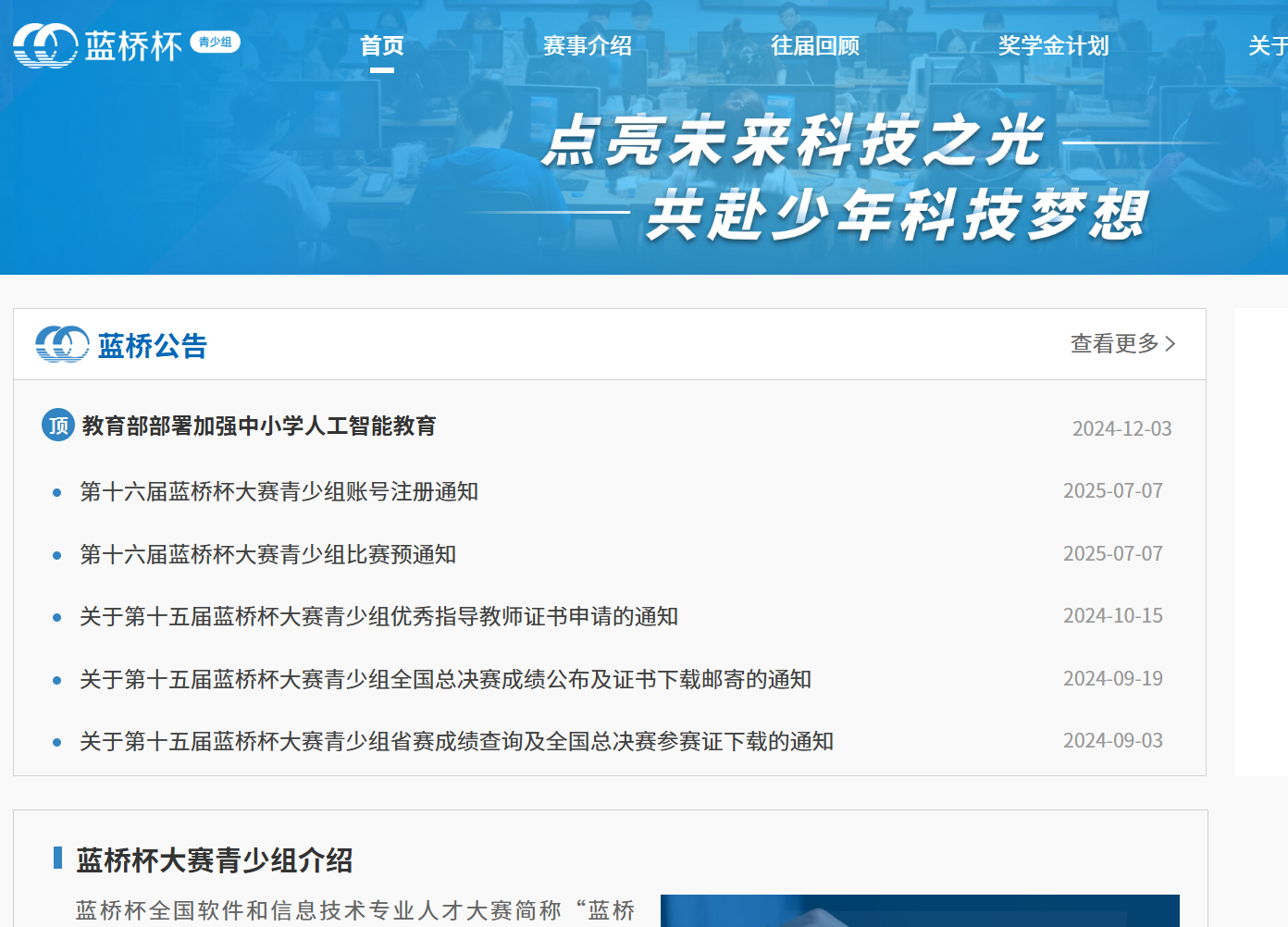Image resolution: width=1288 pixels, height=927 pixels.
Task: Open the 优秀指导教师证书申请的通知 announcement
Action: tap(378, 616)
